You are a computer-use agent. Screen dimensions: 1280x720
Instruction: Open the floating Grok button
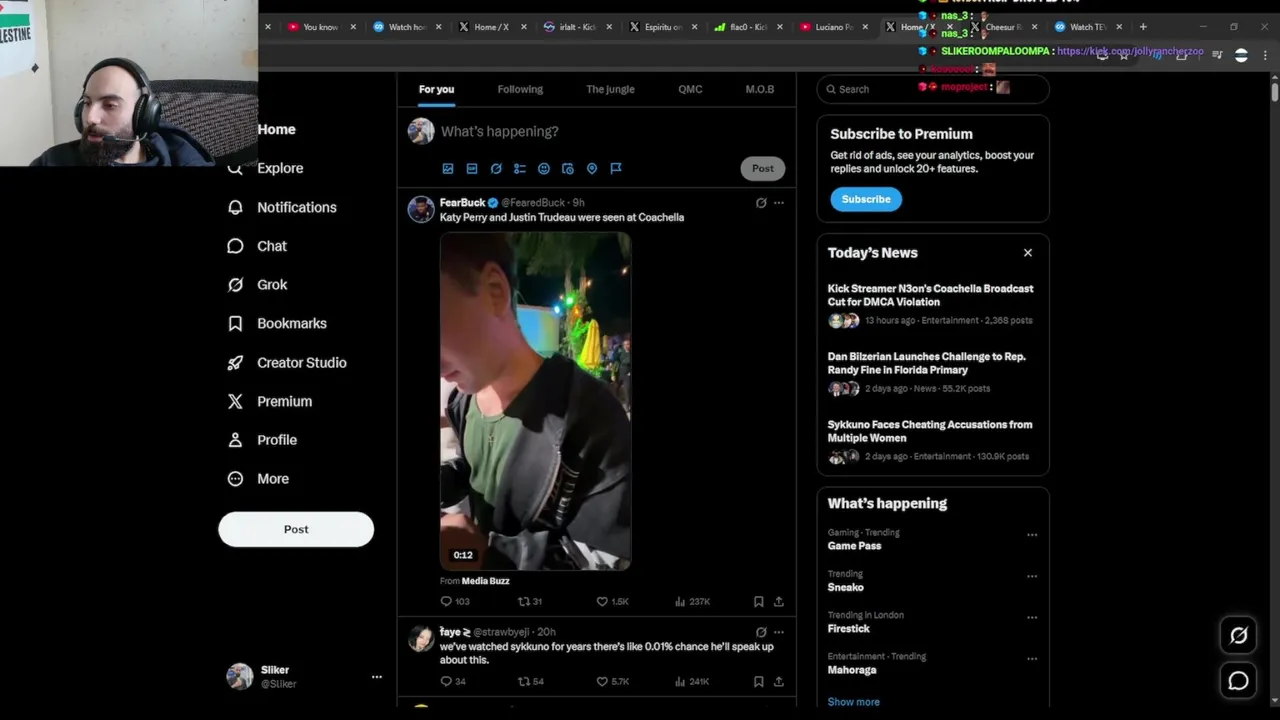tap(1238, 636)
